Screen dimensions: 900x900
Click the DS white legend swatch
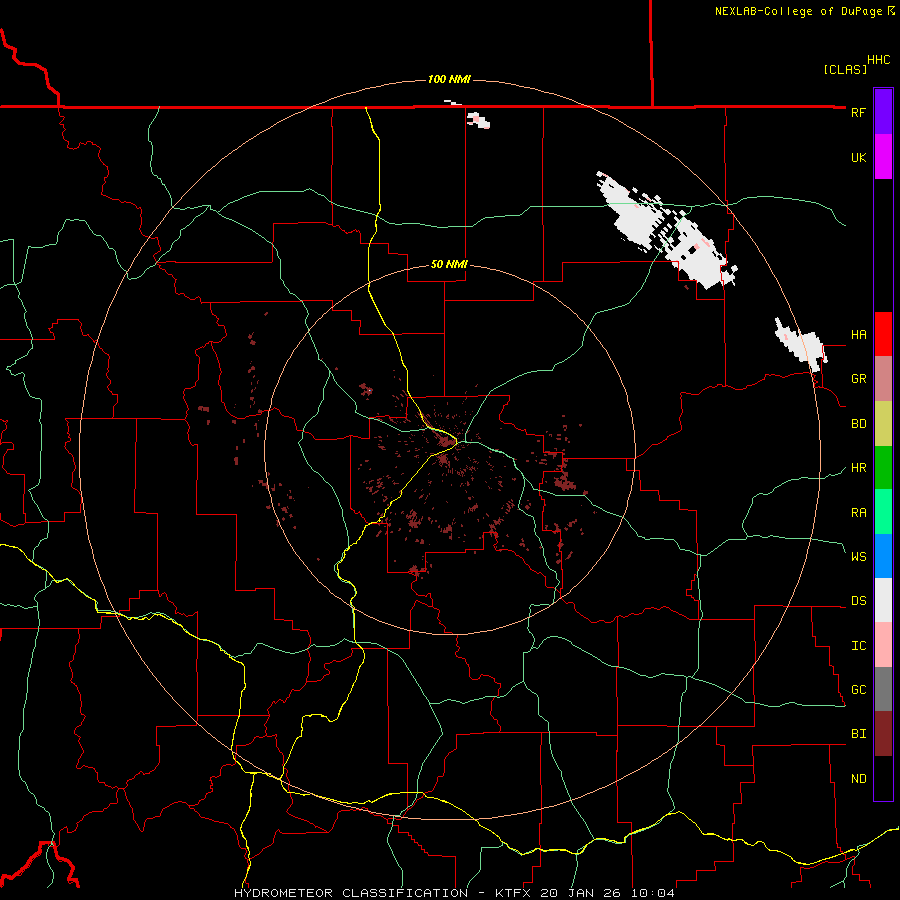[883, 600]
